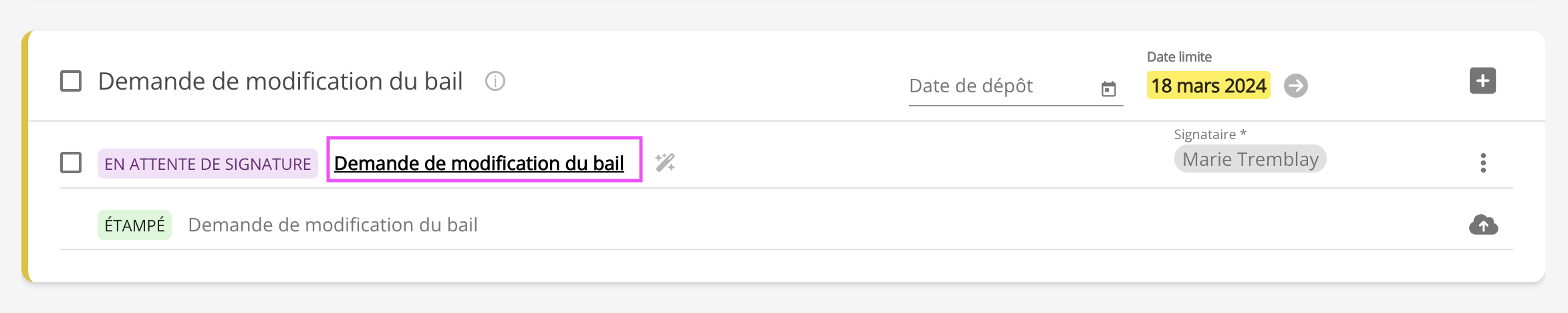Click the yellow stripe on the card's left edge
This screenshot has height=313, width=1568.
coord(25,156)
